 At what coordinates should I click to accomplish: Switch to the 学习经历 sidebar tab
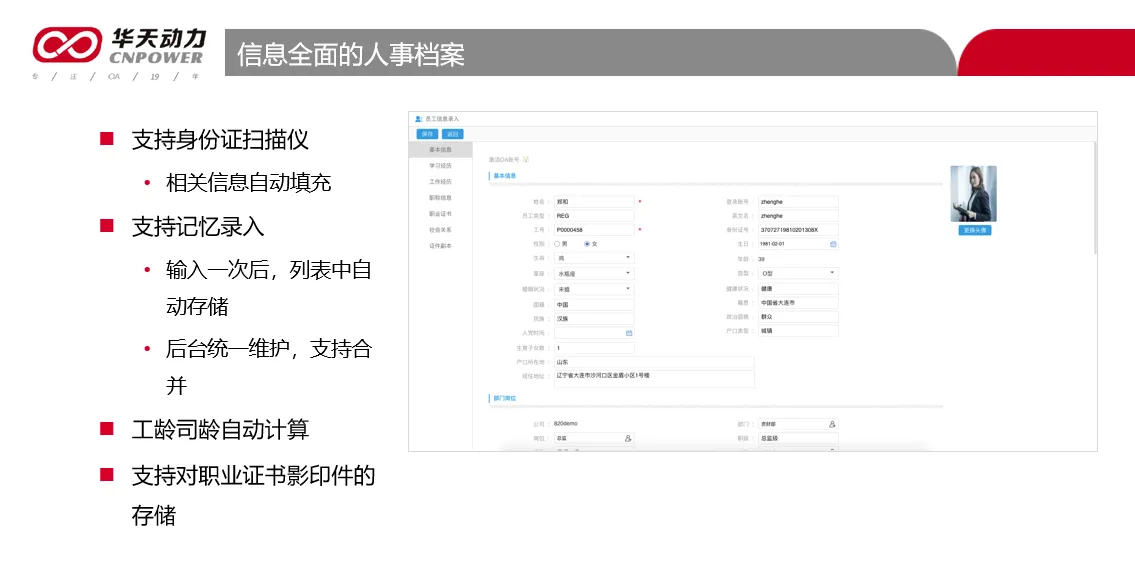440,165
